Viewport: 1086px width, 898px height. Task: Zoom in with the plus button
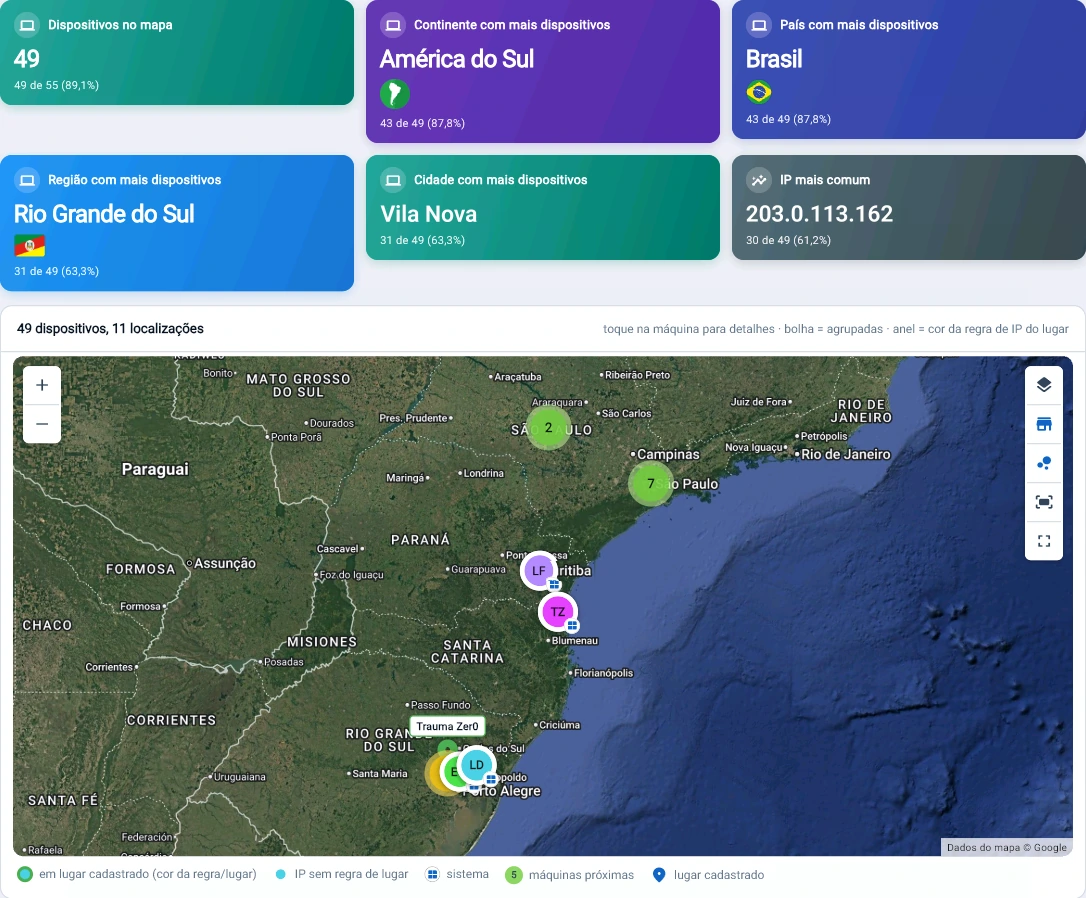click(42, 385)
